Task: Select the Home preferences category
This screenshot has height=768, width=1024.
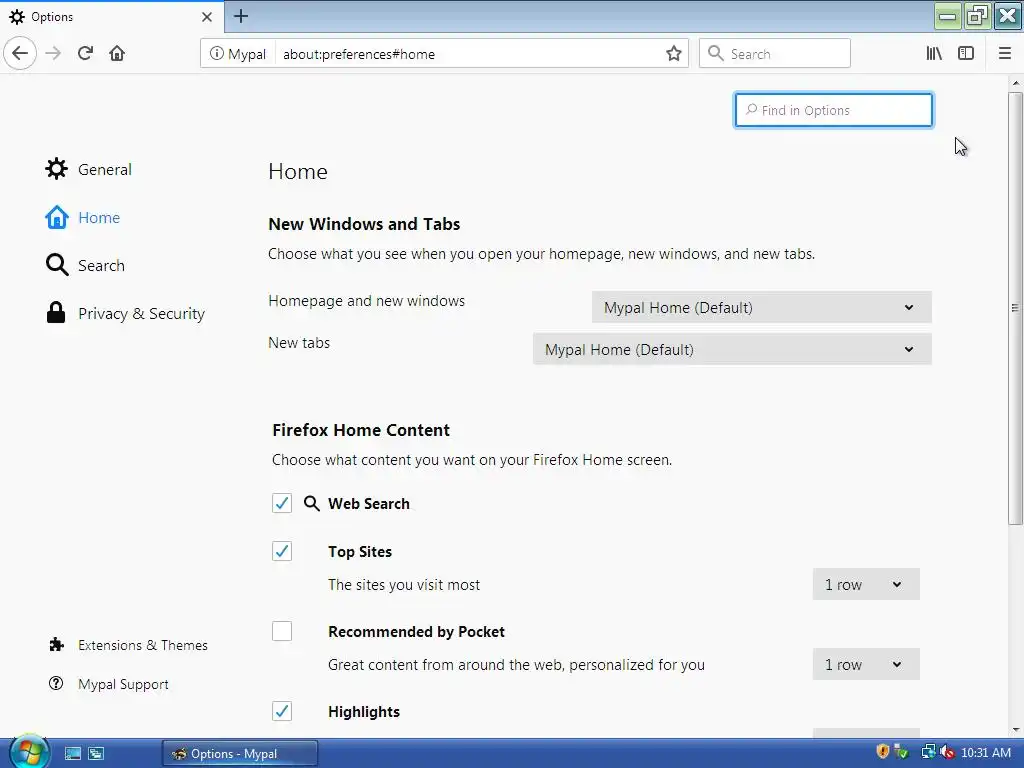Action: click(x=83, y=217)
